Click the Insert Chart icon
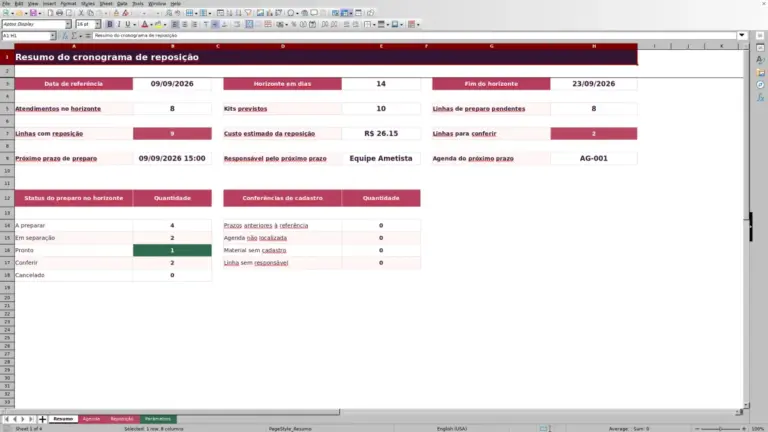This screenshot has height=432, width=768. [x=269, y=13]
